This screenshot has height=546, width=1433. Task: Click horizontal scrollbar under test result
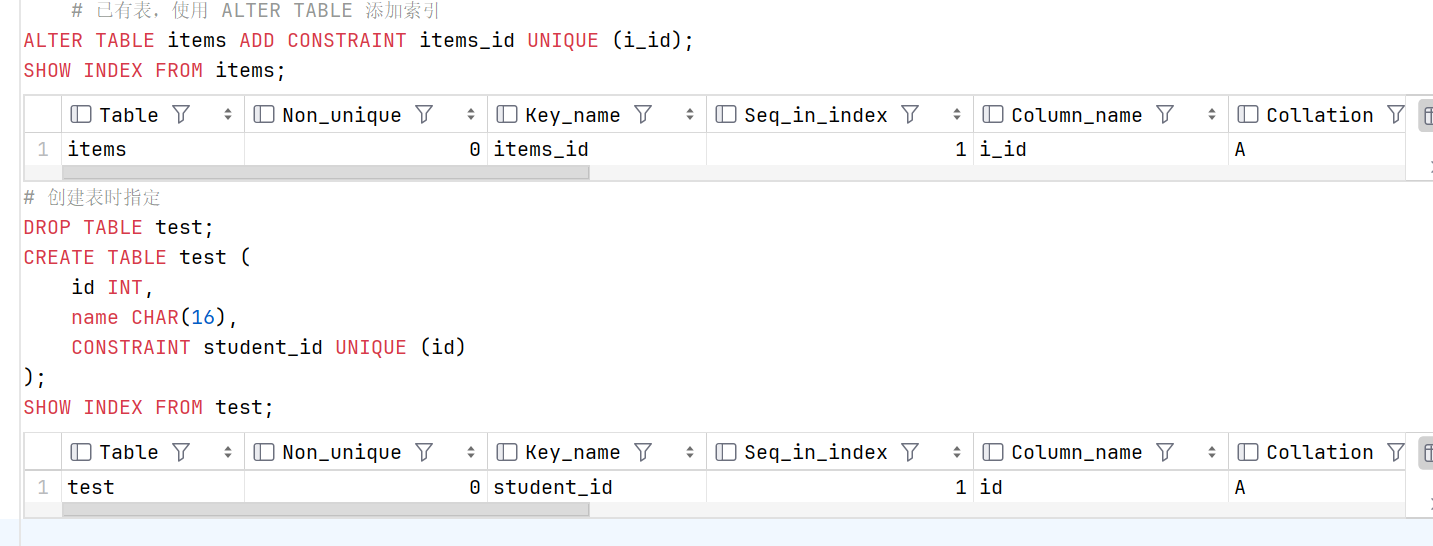pos(326,510)
